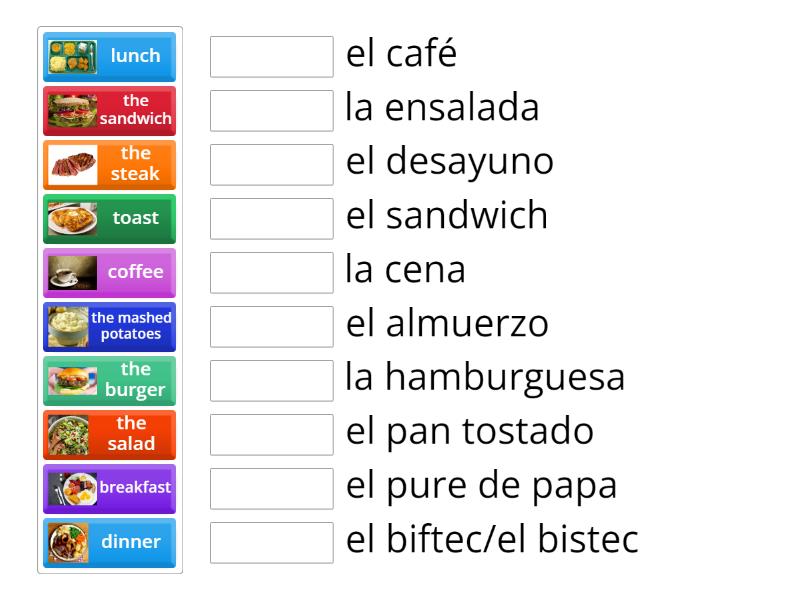Select the blank box next to la ensalada
800x600 pixels.
tap(271, 111)
